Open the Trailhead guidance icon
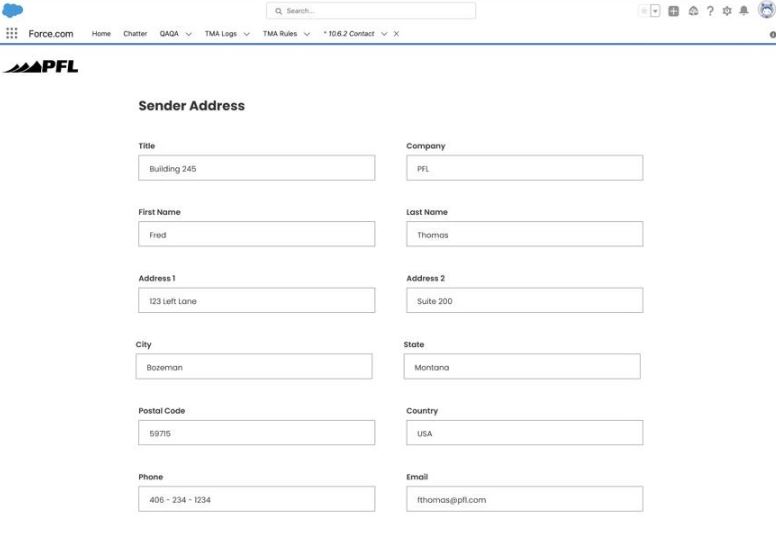The width and height of the screenshot is (776, 535). 693,11
